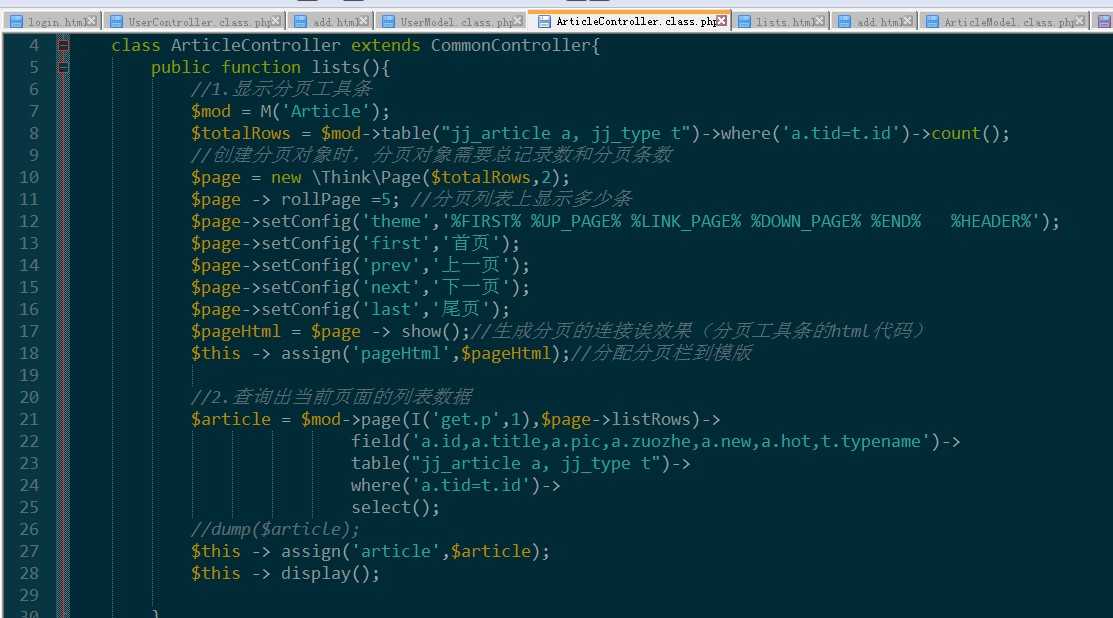1113x618 pixels.
Task: Click line number 29 in the gutter
Action: tap(29, 595)
